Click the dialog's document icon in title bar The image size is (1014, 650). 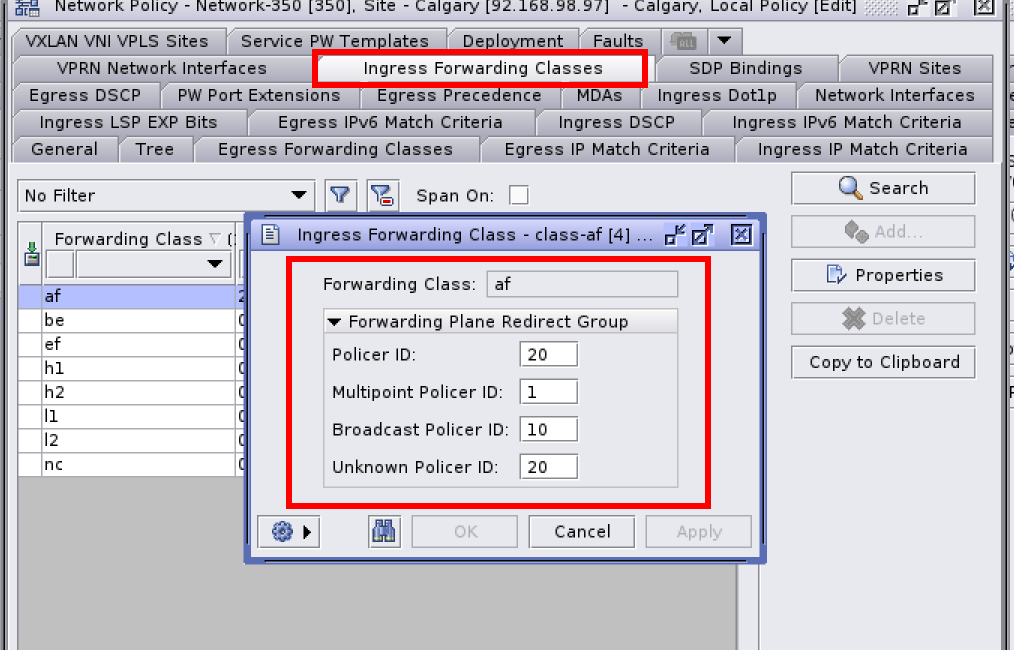(269, 235)
